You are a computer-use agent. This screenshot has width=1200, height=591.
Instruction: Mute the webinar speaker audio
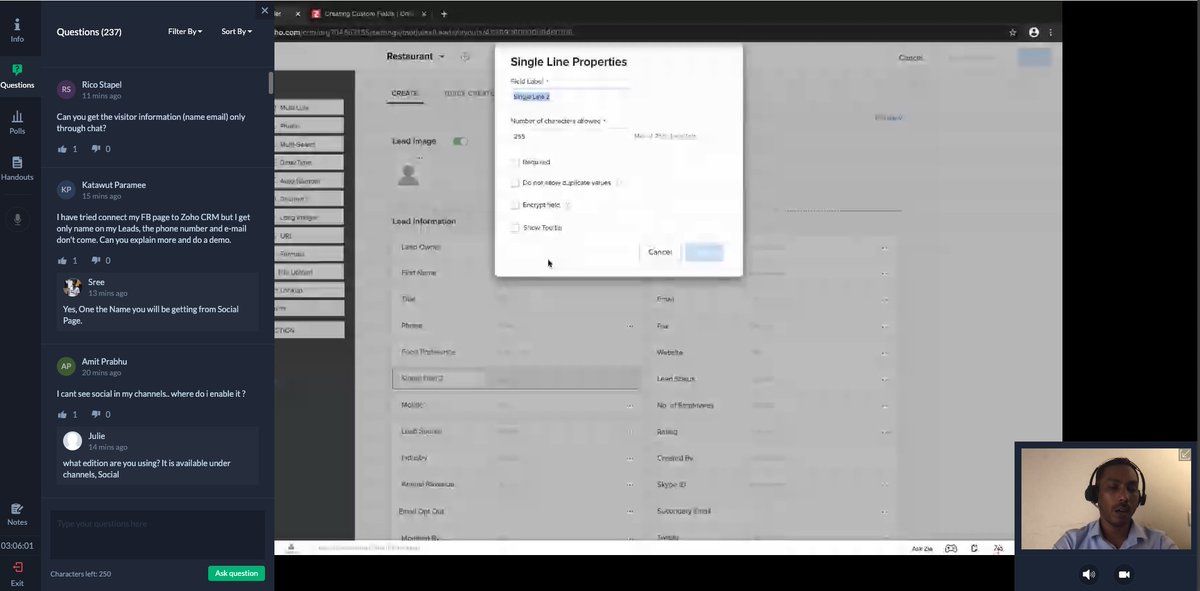point(1089,574)
